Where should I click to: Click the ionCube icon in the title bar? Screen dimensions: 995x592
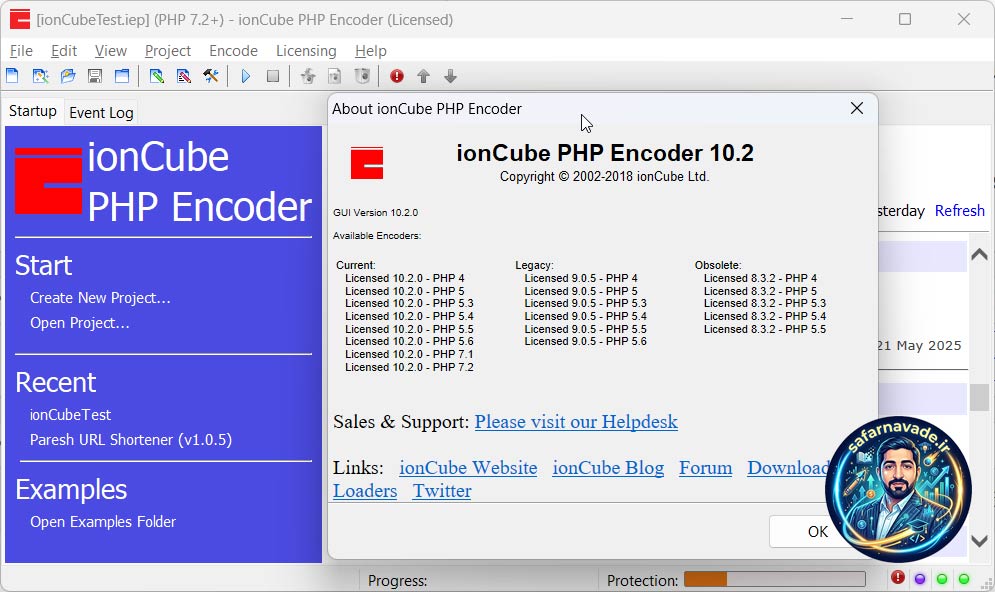20,20
